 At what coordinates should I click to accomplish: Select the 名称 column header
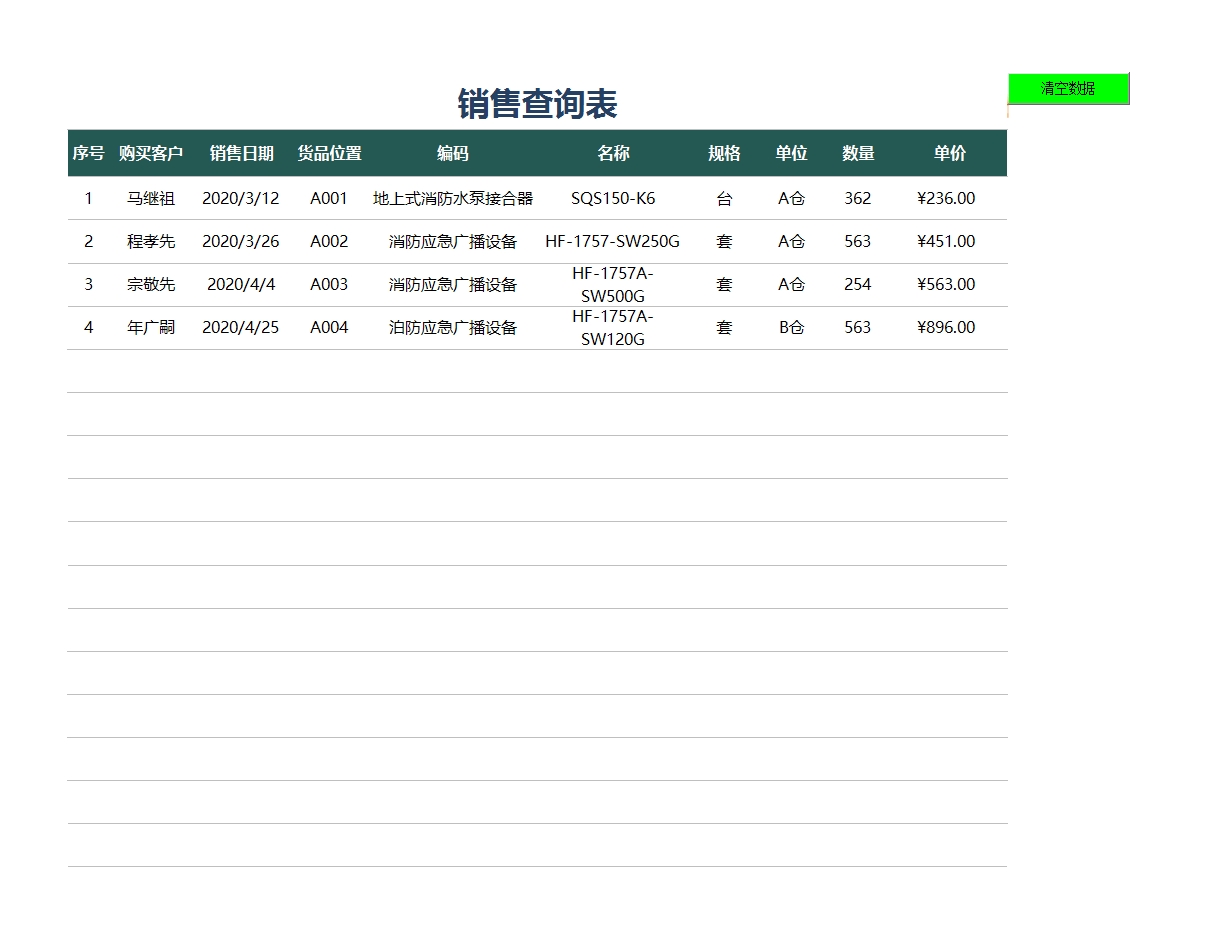[x=613, y=153]
